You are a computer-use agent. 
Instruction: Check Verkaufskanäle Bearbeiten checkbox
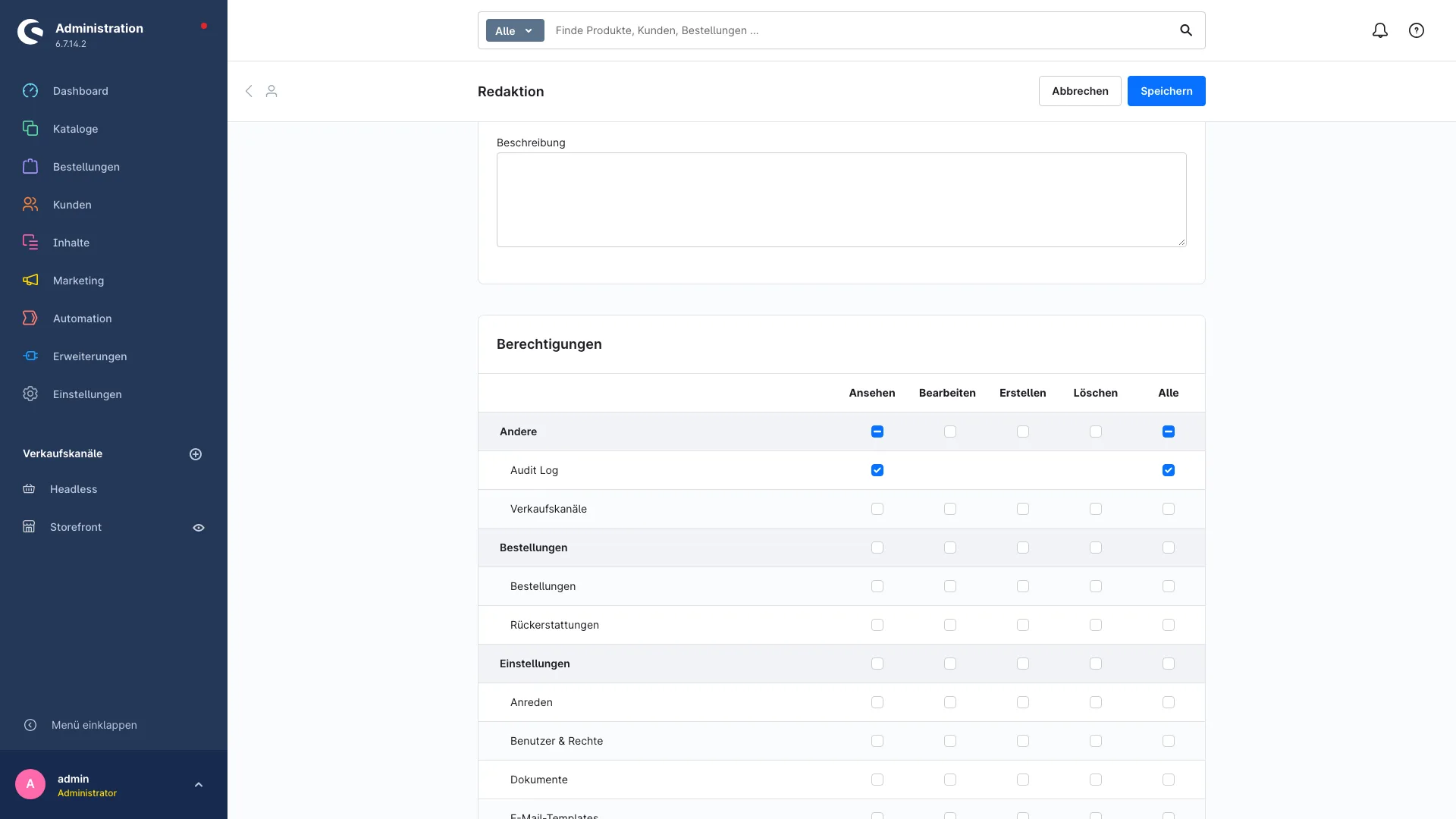950,509
